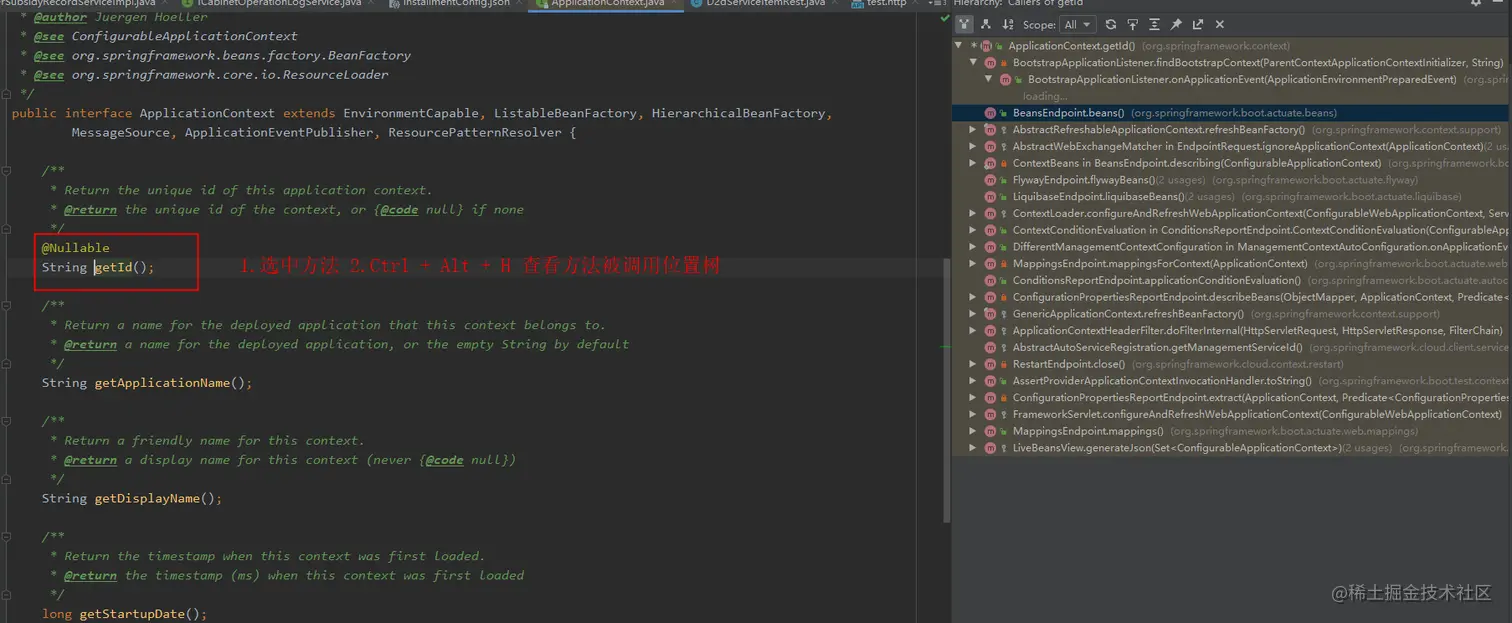The image size is (1512, 623).
Task: Close the hierarchy tab with X icon
Action: pos(1219,24)
